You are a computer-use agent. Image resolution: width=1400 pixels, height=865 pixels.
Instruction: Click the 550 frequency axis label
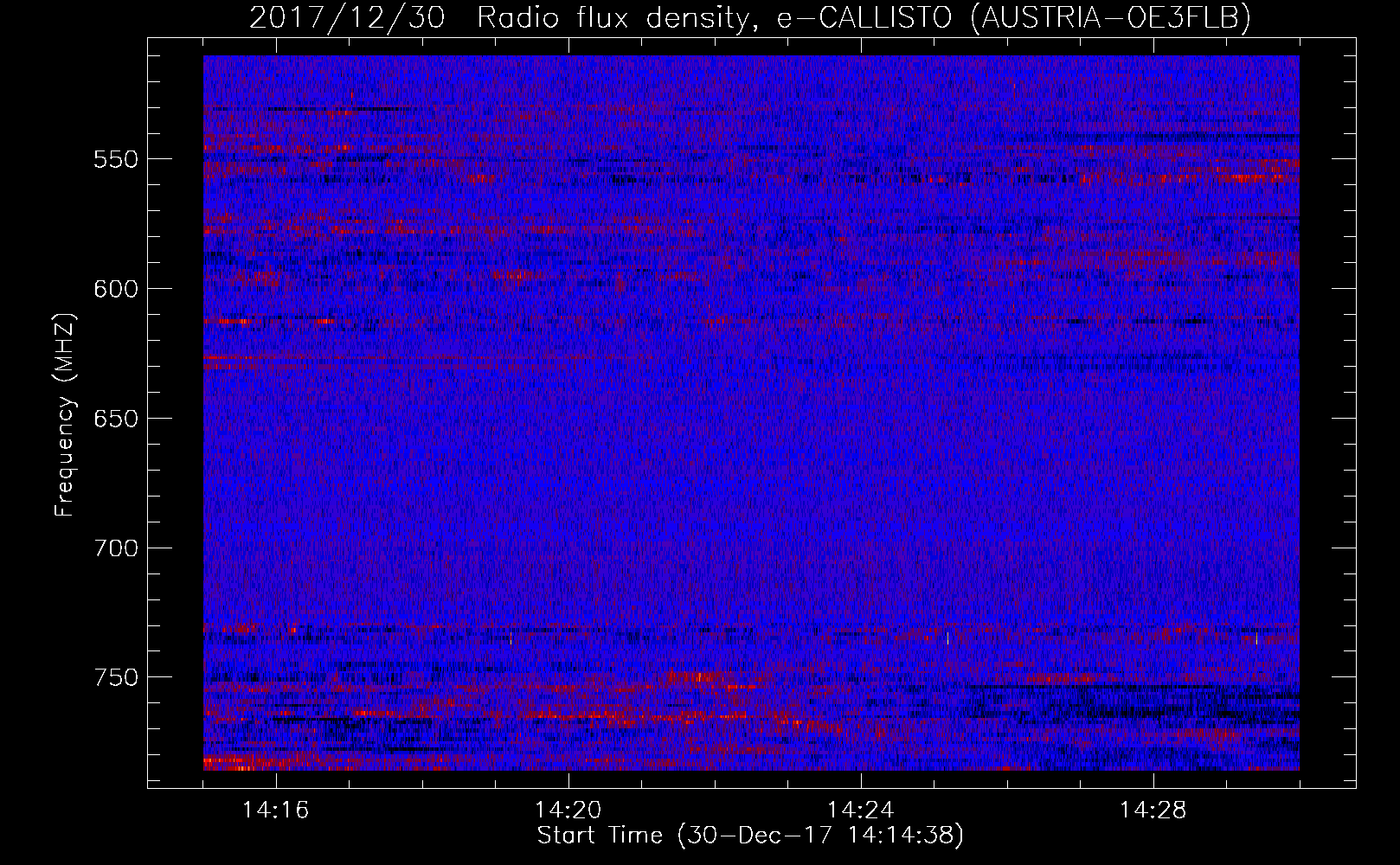[116, 160]
